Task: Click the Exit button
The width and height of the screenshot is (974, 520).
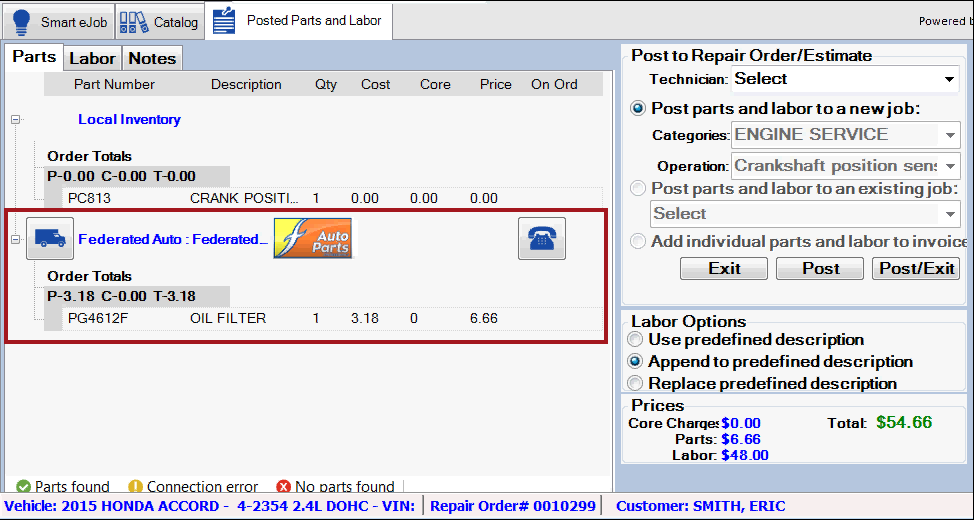Action: click(724, 268)
